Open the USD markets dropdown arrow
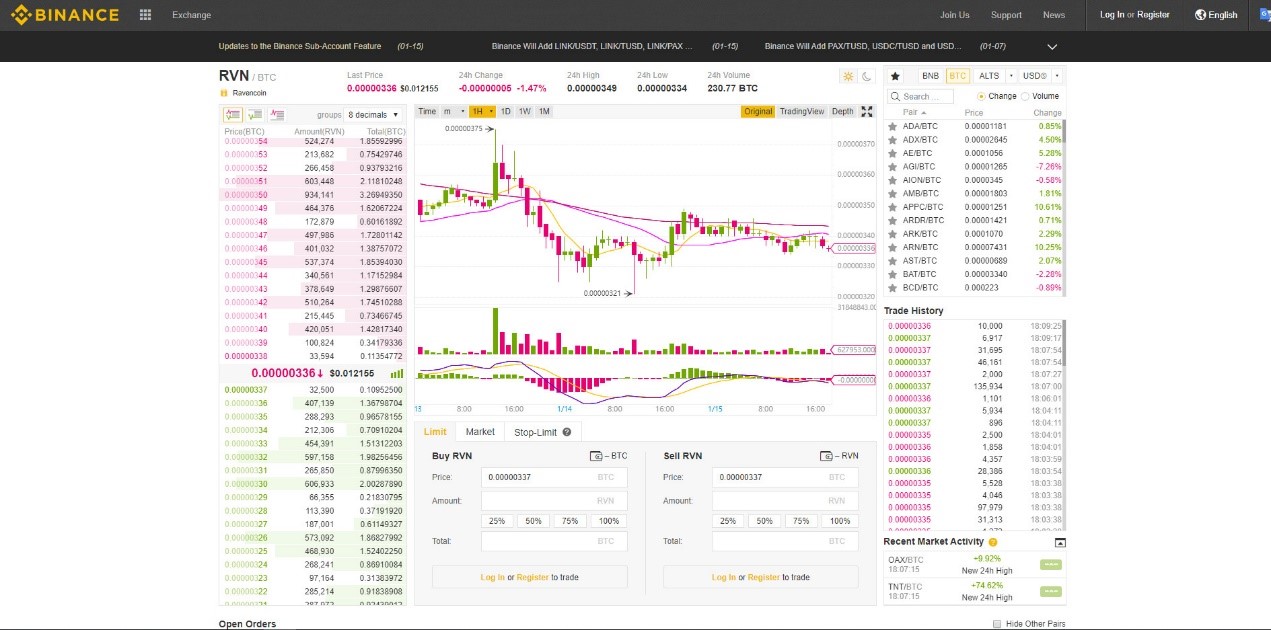Image resolution: width=1271 pixels, height=630 pixels. [1057, 76]
